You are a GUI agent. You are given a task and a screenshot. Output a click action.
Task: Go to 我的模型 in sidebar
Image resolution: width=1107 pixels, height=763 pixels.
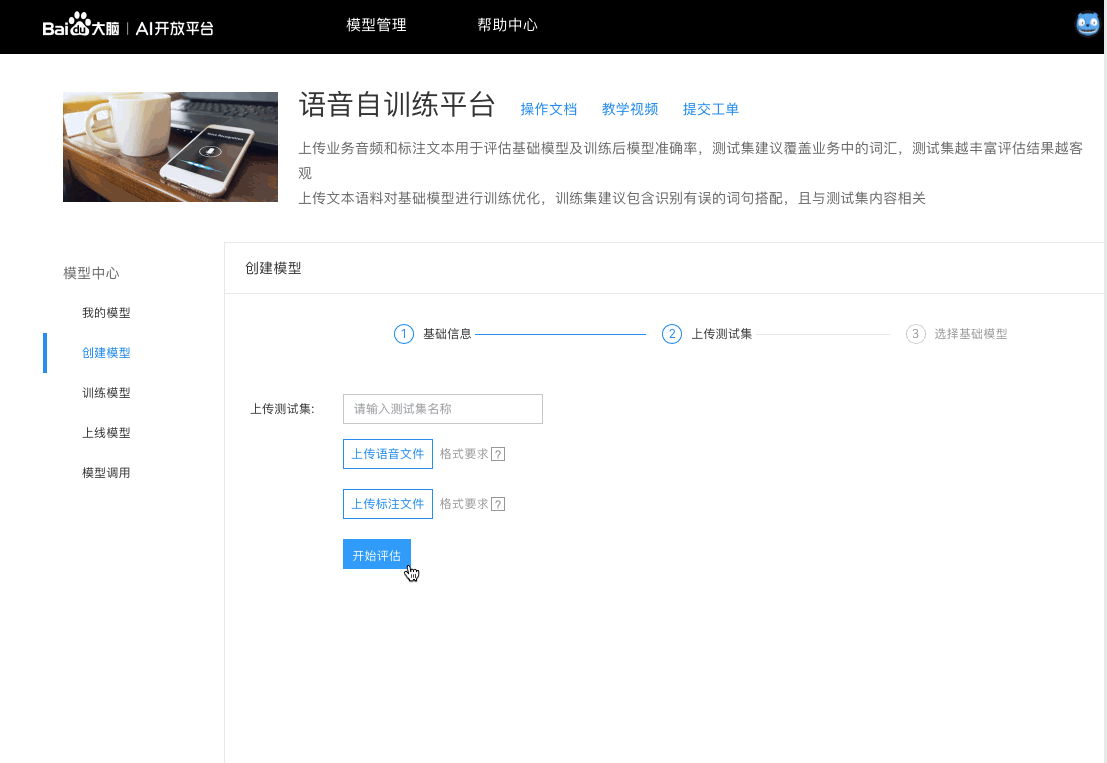(x=106, y=313)
